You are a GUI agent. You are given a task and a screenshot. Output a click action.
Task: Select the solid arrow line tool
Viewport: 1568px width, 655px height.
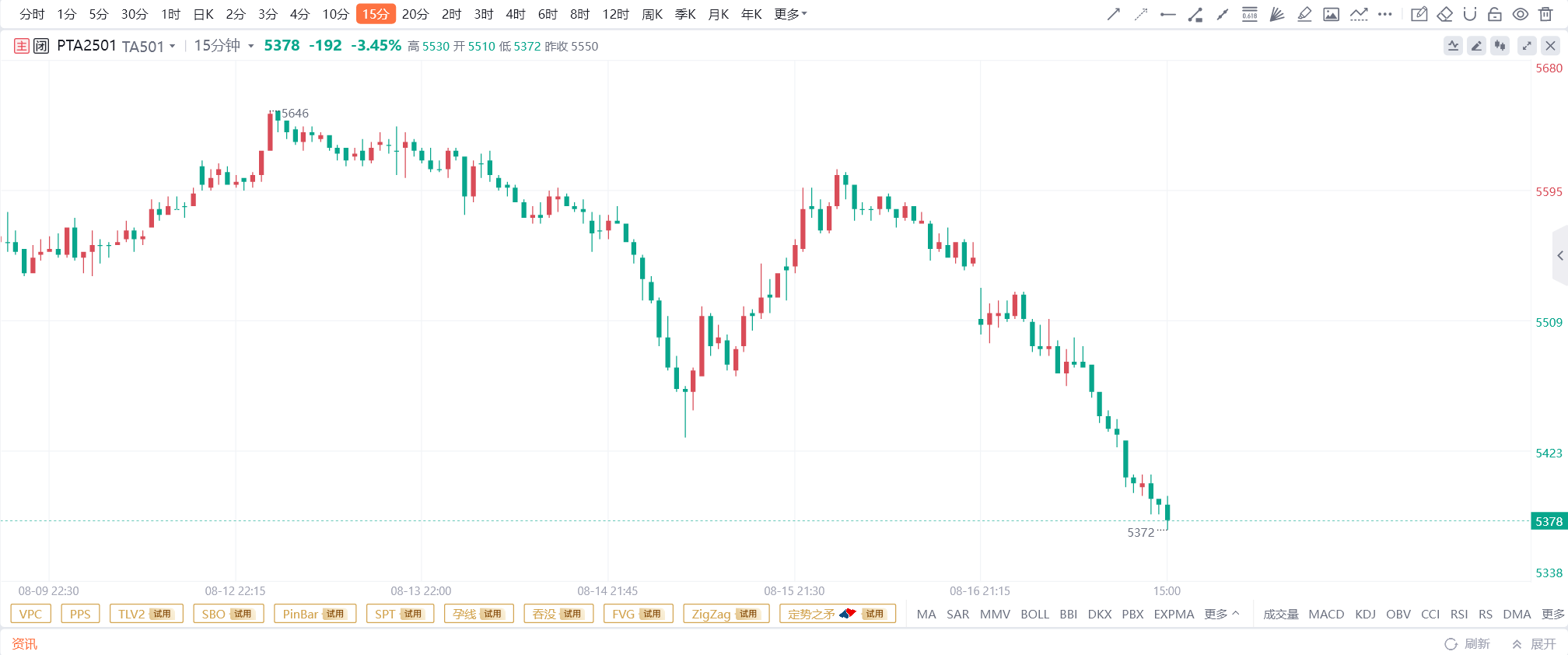[1114, 14]
